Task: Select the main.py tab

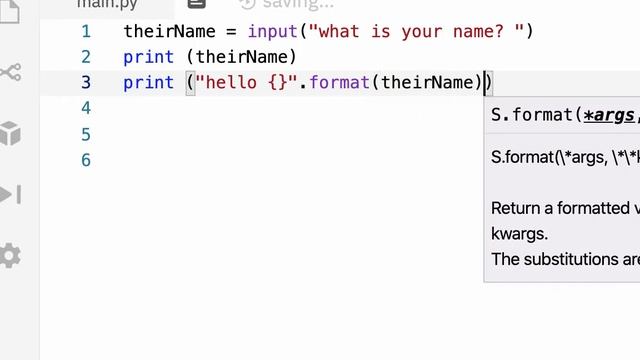Action: click(x=107, y=4)
